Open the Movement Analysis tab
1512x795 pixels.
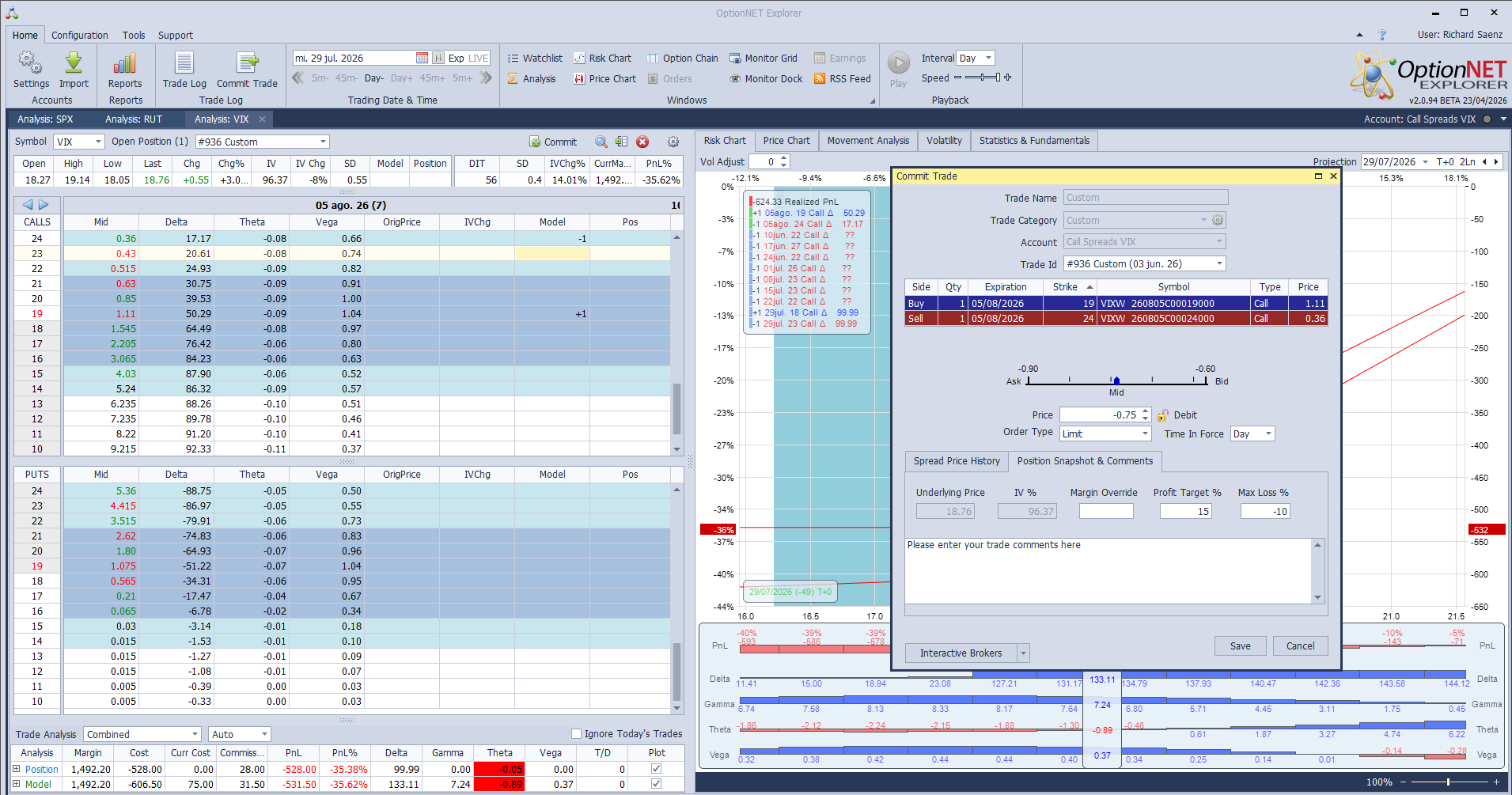coord(868,141)
